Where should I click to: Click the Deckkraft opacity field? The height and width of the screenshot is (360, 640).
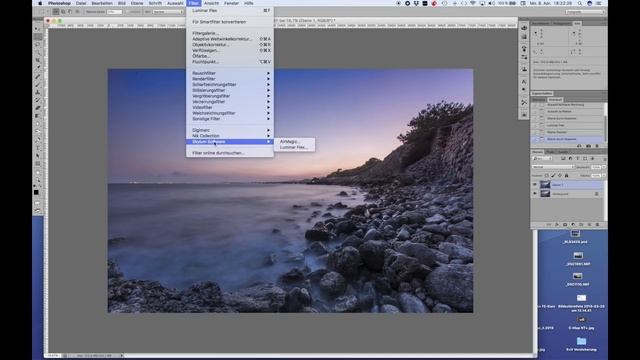596,167
